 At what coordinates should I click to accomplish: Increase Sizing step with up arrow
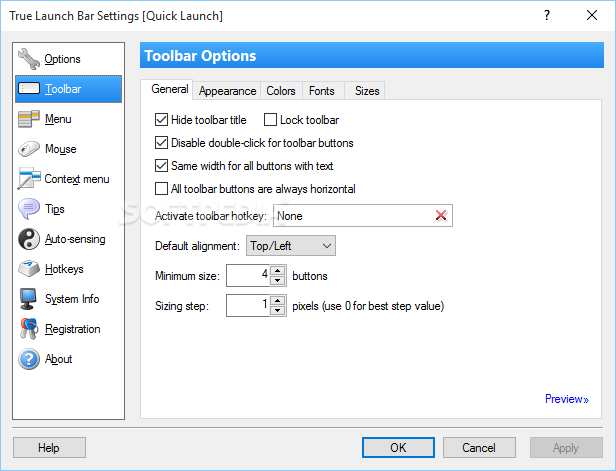pos(278,301)
